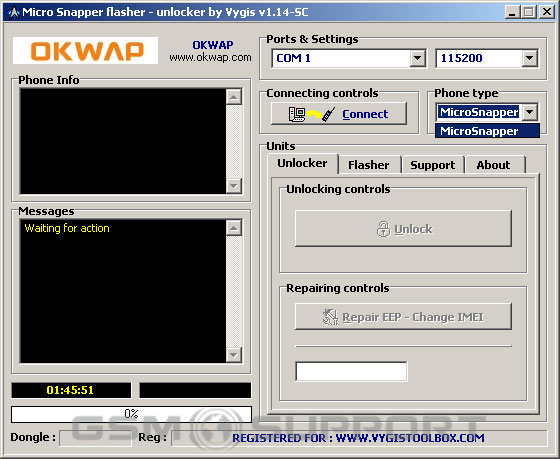560x459 pixels.
Task: Minimize the Micro Snapper window
Action: point(512,13)
